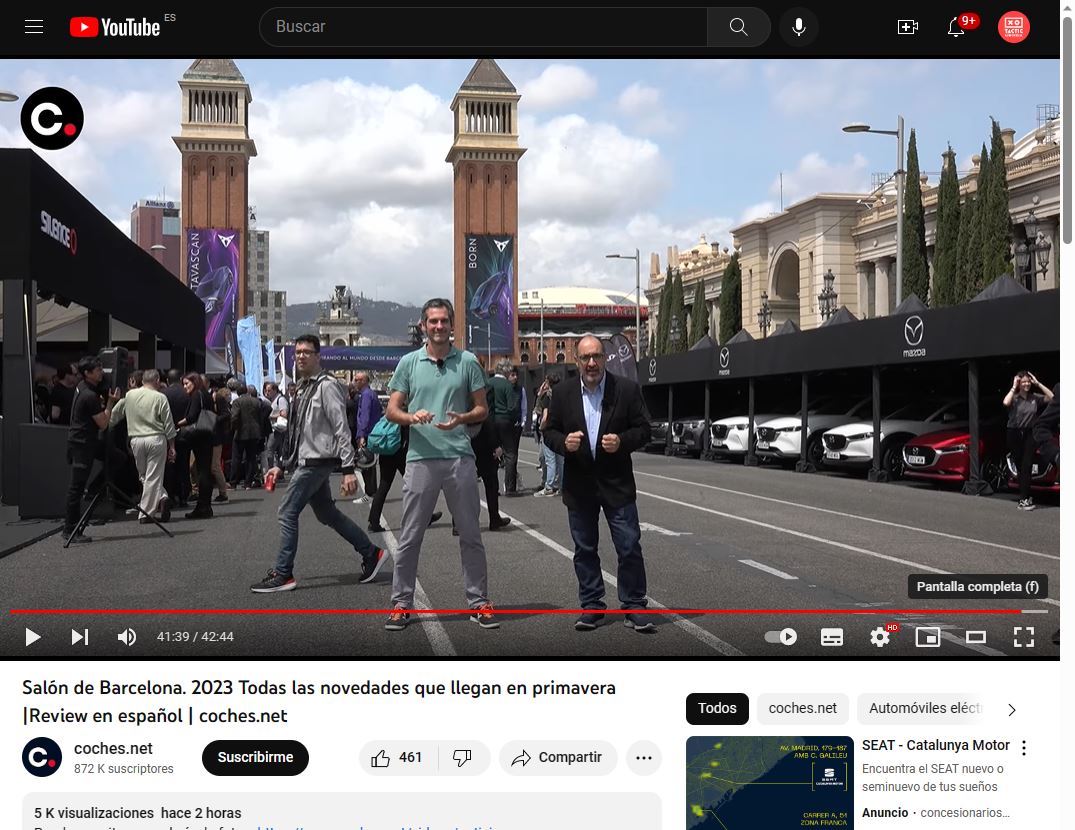
Task: Open the SEAT Catalunya Motor ad thumbnail
Action: pyautogui.click(x=770, y=783)
